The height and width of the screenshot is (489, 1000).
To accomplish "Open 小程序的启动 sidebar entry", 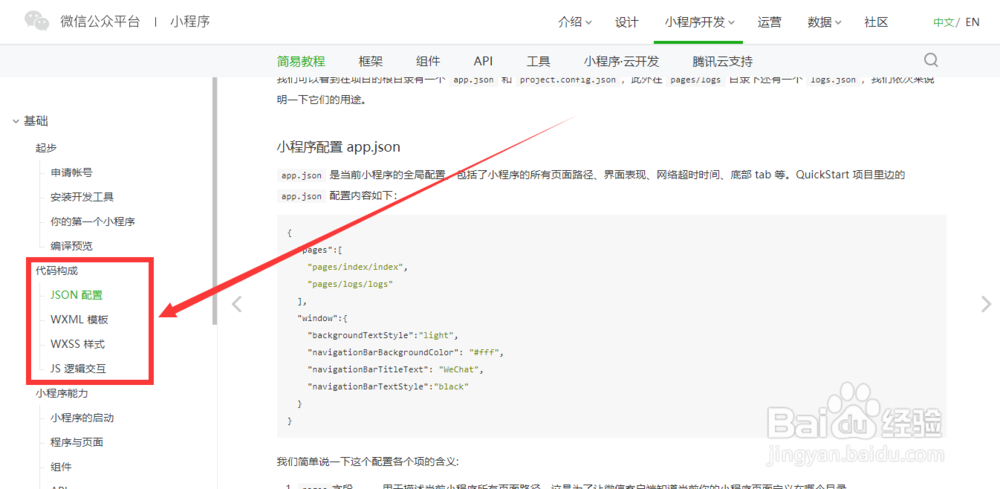I will click(x=82, y=418).
